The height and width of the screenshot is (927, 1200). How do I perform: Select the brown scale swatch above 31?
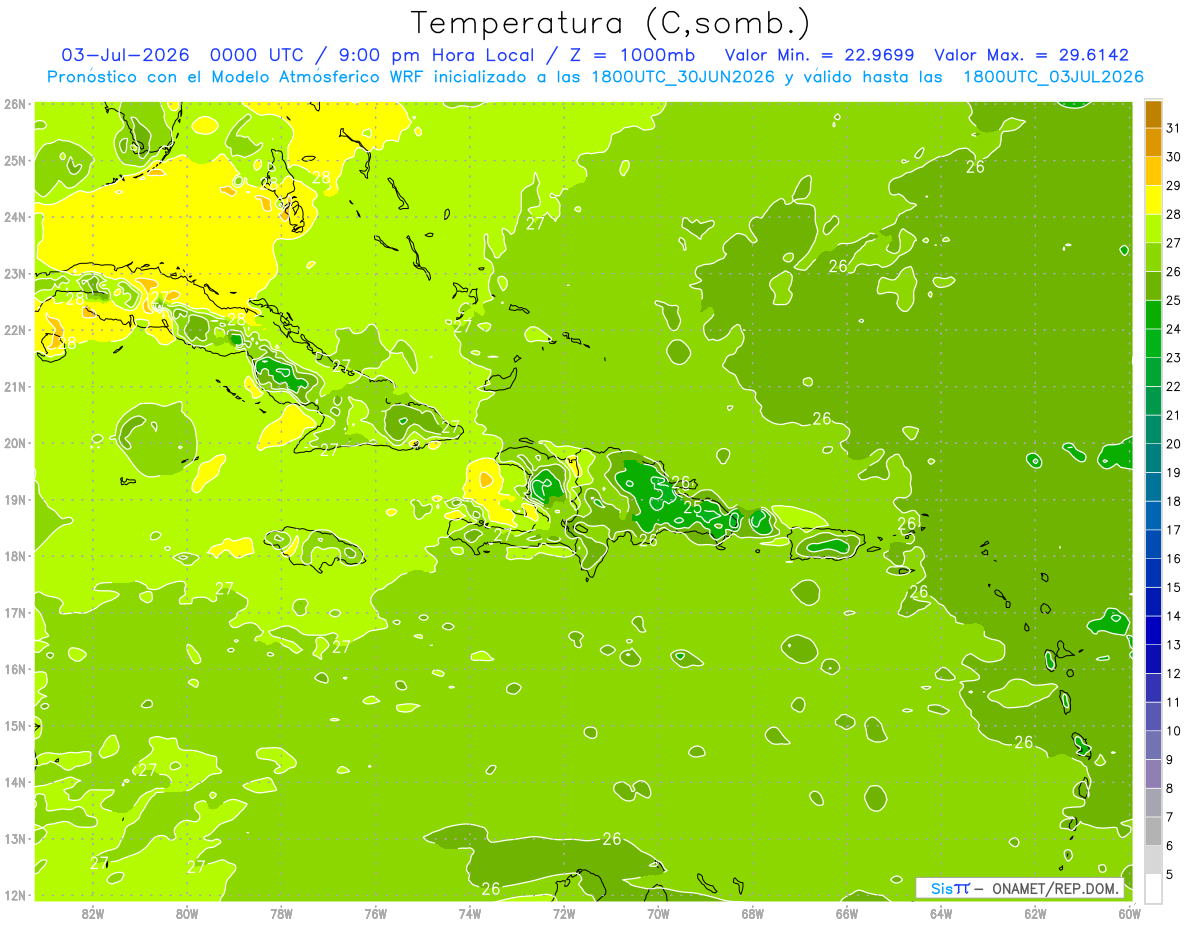click(1153, 114)
